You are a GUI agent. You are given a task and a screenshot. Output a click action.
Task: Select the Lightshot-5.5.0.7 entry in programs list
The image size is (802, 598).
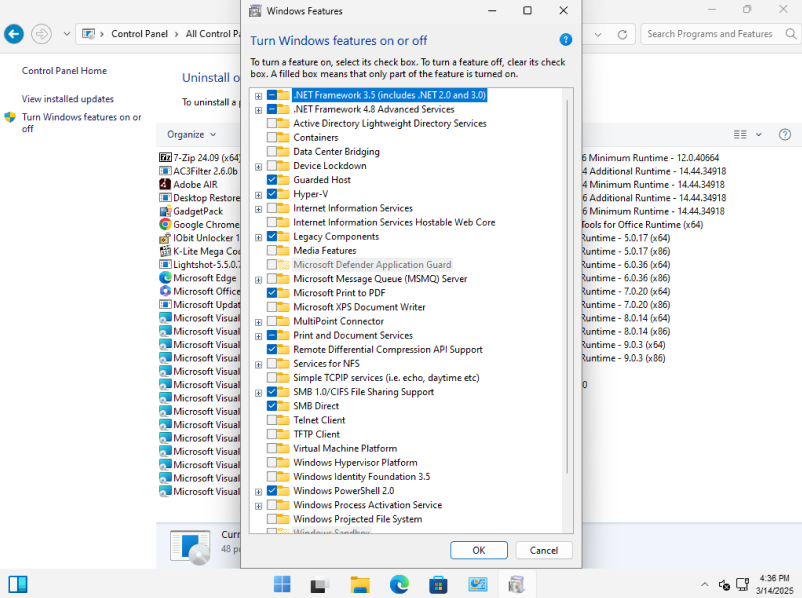point(199,264)
